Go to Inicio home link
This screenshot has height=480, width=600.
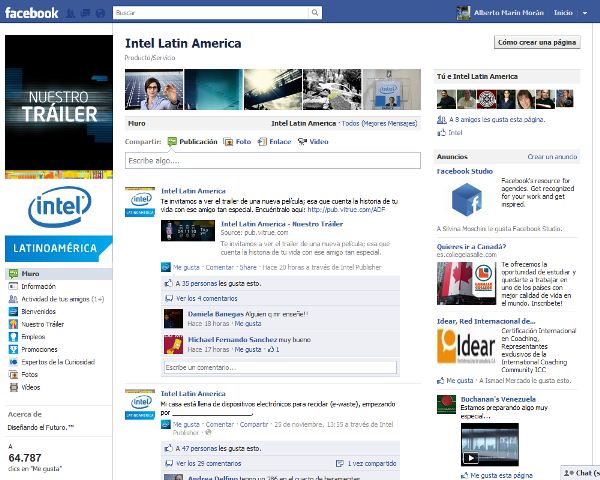pos(563,13)
